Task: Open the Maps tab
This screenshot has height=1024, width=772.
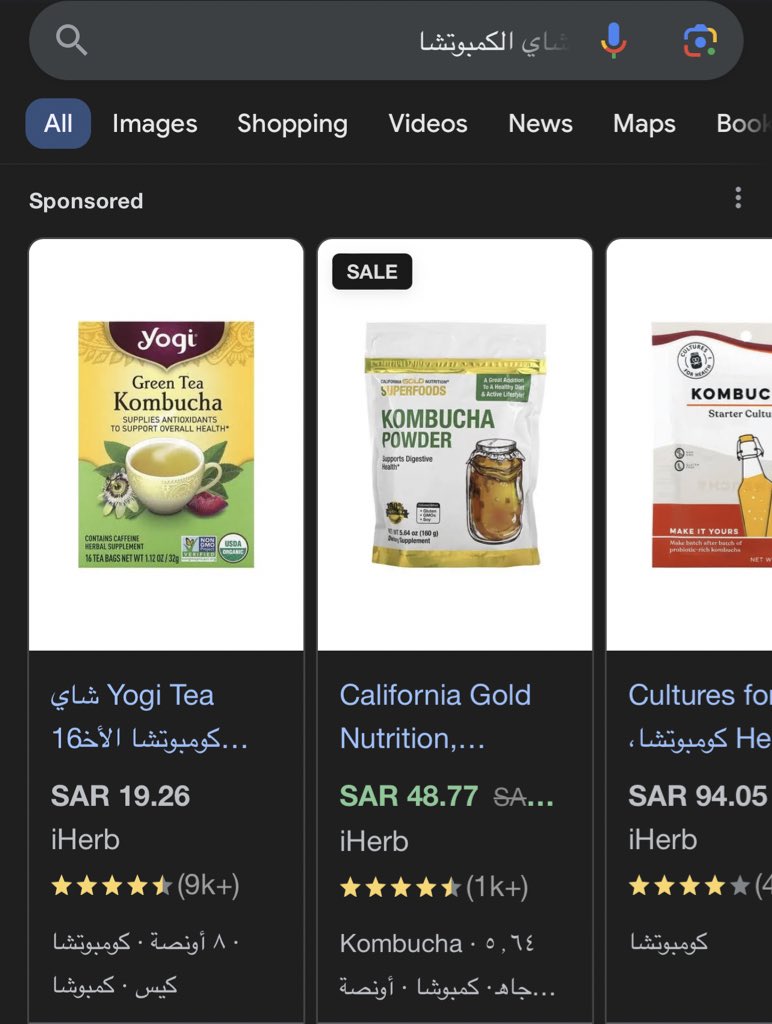Action: click(x=645, y=123)
